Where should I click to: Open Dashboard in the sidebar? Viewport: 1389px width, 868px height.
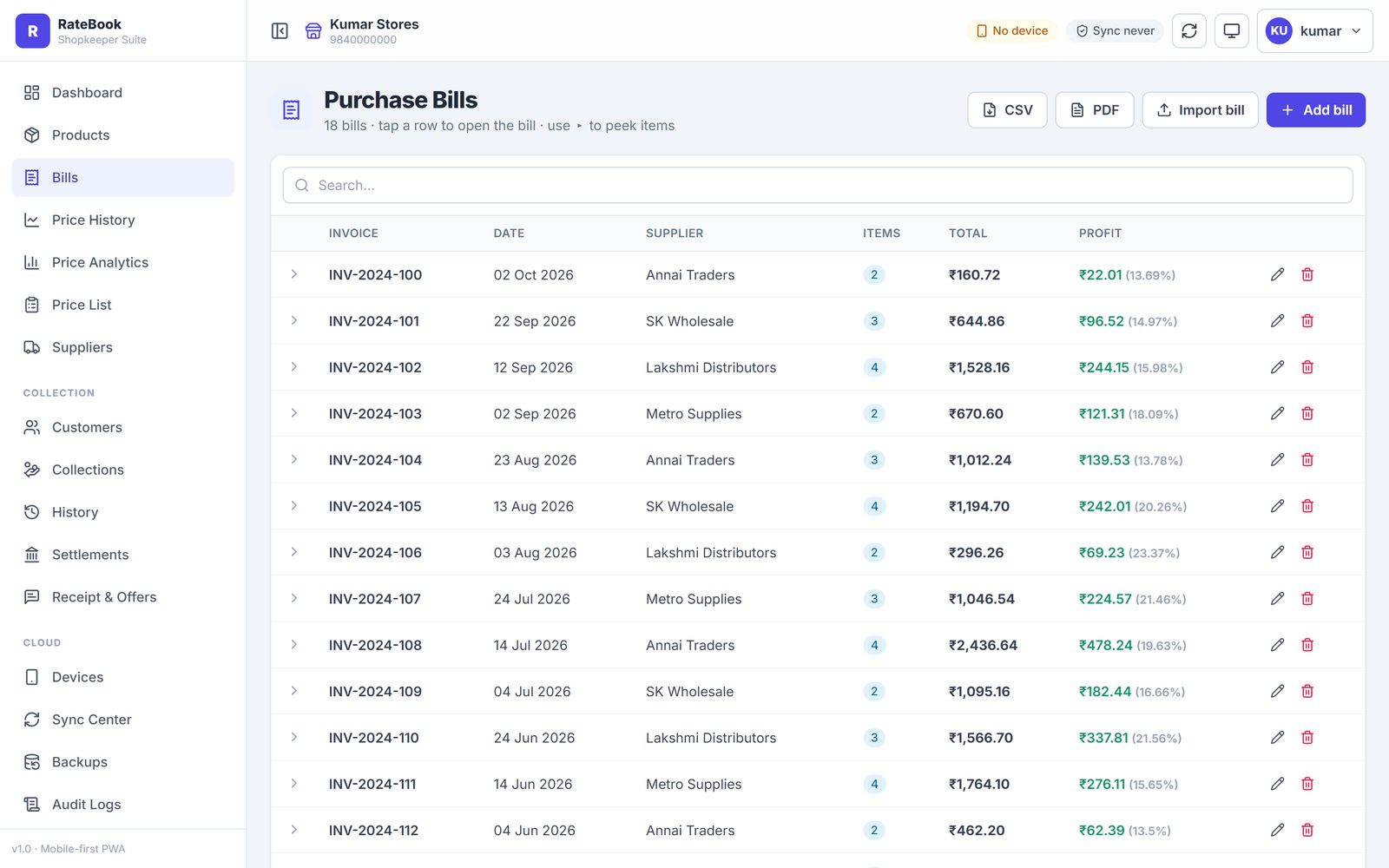click(122, 93)
